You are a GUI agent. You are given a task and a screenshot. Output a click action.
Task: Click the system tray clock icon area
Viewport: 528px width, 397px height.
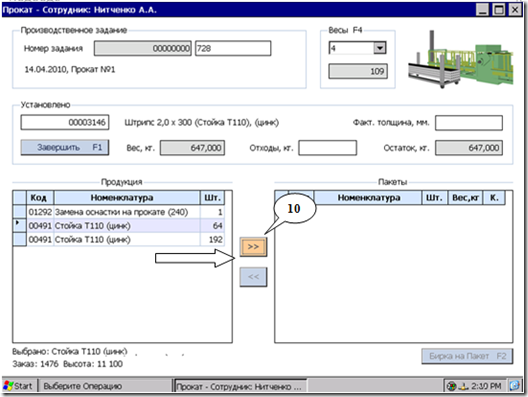coord(486,386)
